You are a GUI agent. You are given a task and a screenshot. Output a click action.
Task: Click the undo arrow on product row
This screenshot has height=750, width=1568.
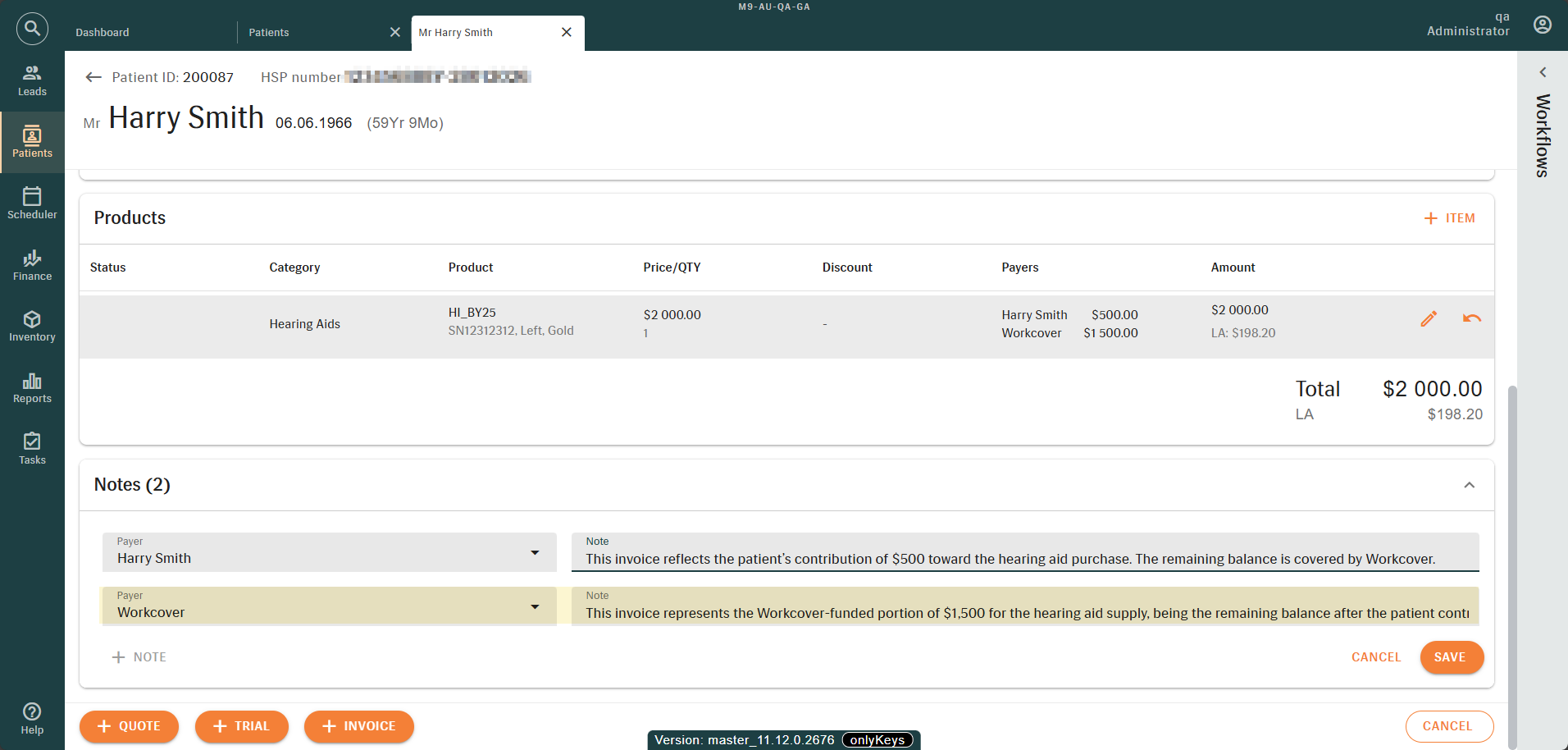(1471, 319)
